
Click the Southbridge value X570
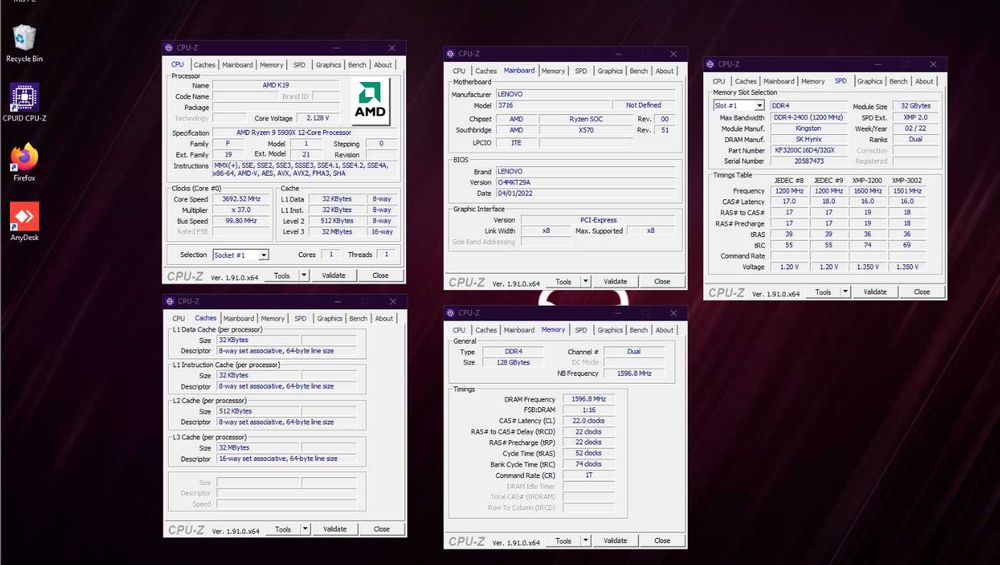pos(585,130)
